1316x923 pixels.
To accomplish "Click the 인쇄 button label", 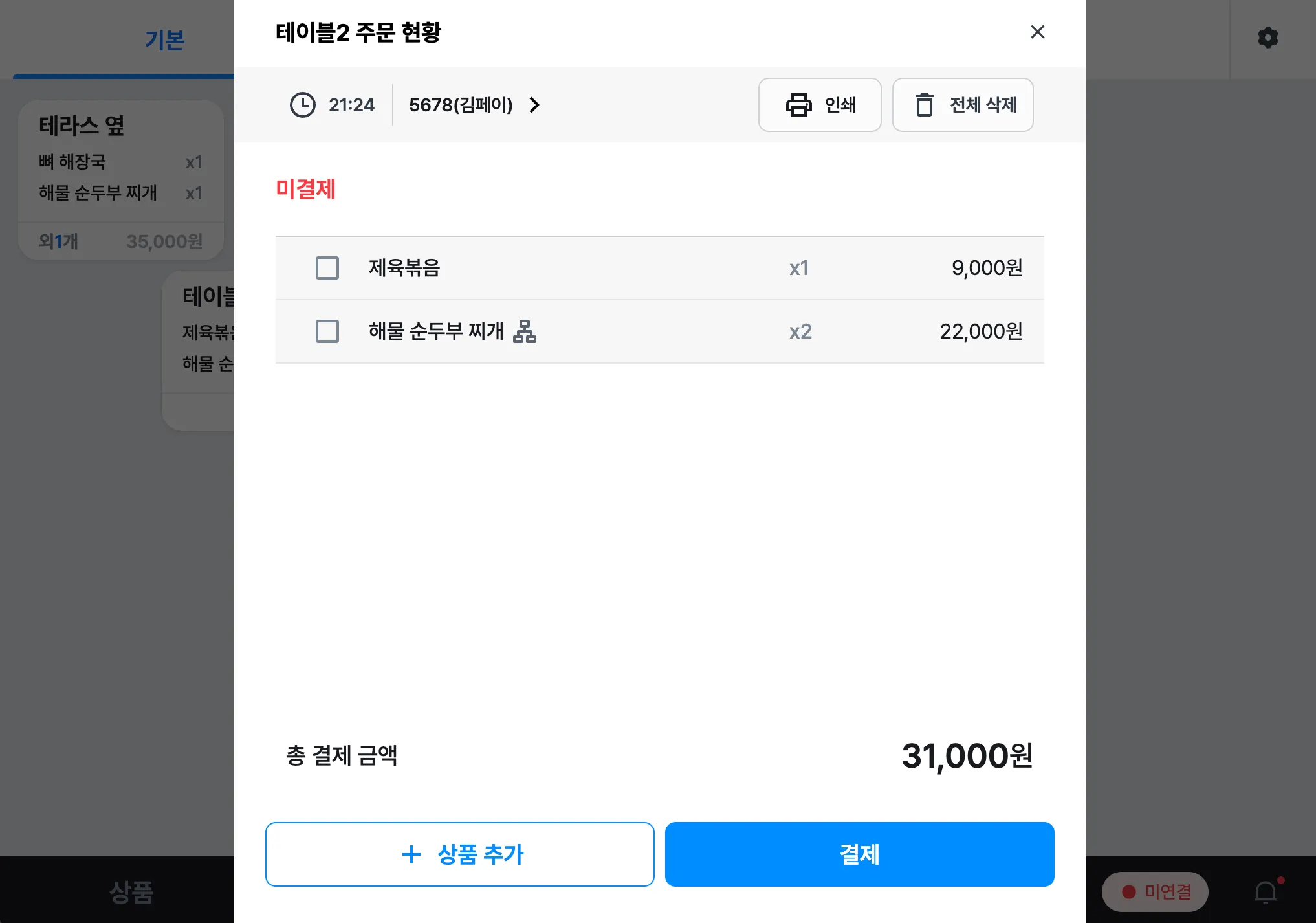I will point(840,105).
